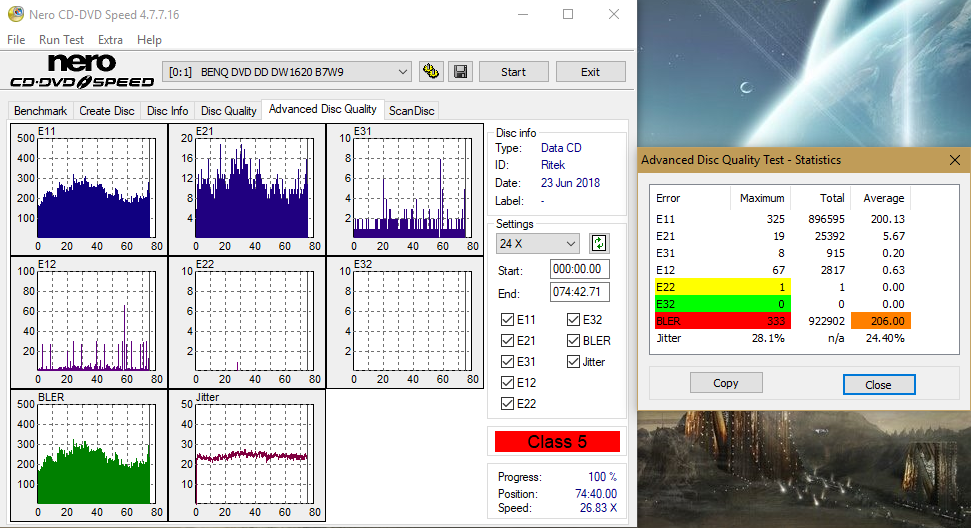971x528 pixels.
Task: Switch to the Benchmark tab
Action: pos(40,111)
